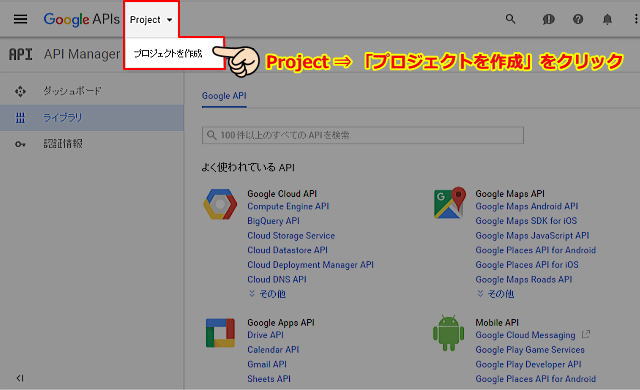Click the よく使われている API heading

coord(248,167)
